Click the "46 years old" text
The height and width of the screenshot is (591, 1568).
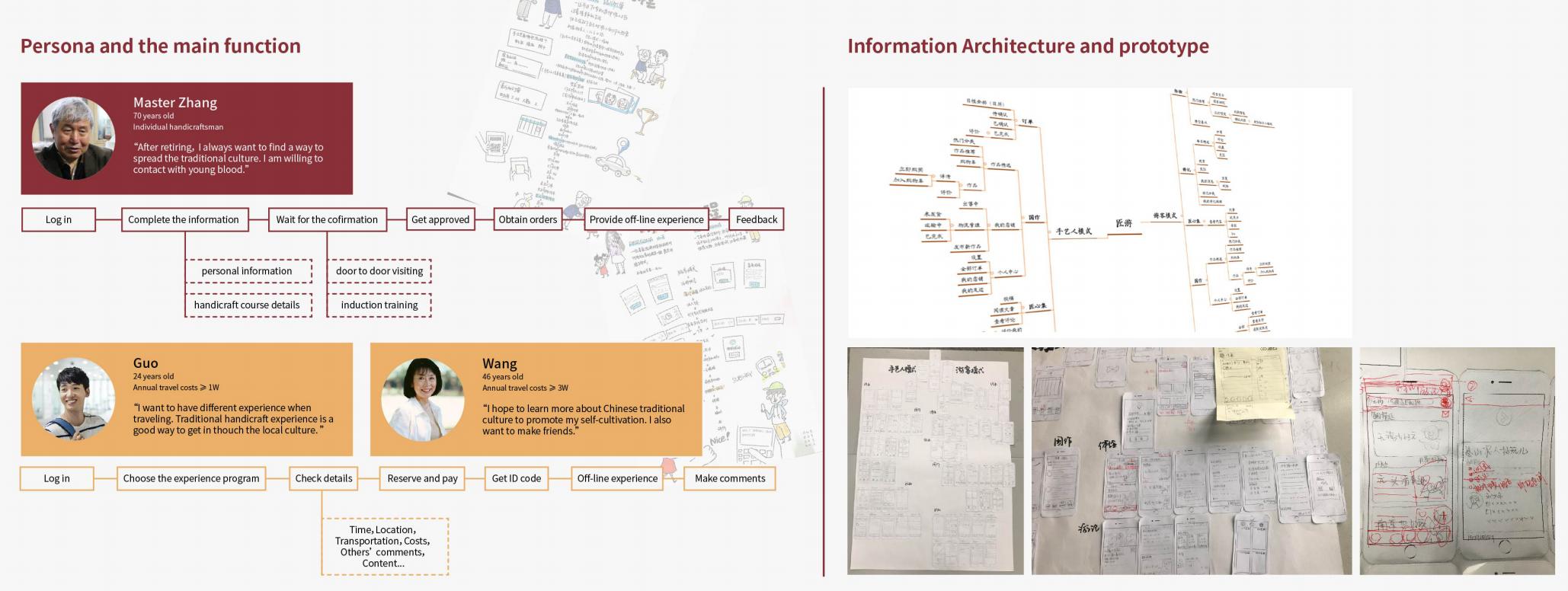coord(503,377)
